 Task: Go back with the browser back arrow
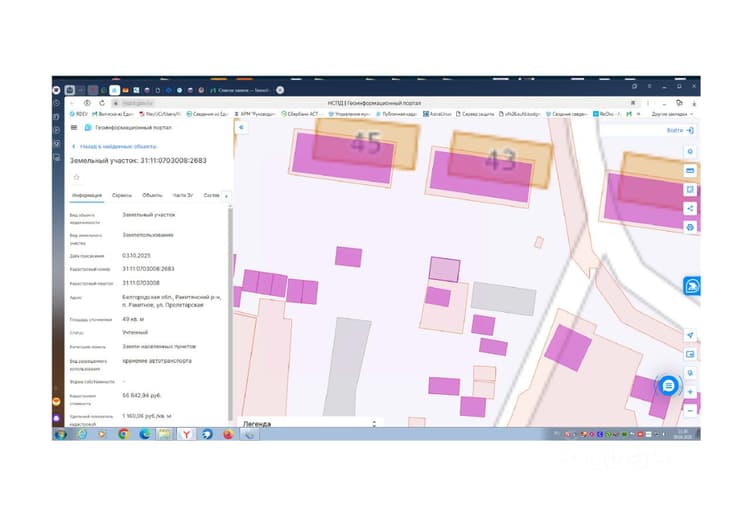coord(72,103)
